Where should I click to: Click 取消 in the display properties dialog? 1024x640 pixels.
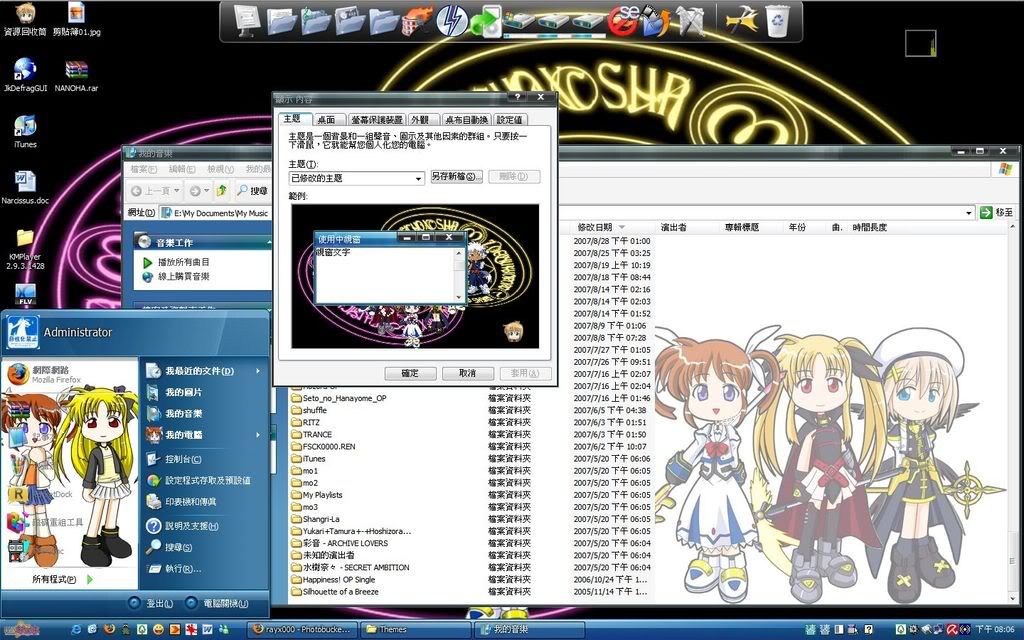(468, 373)
